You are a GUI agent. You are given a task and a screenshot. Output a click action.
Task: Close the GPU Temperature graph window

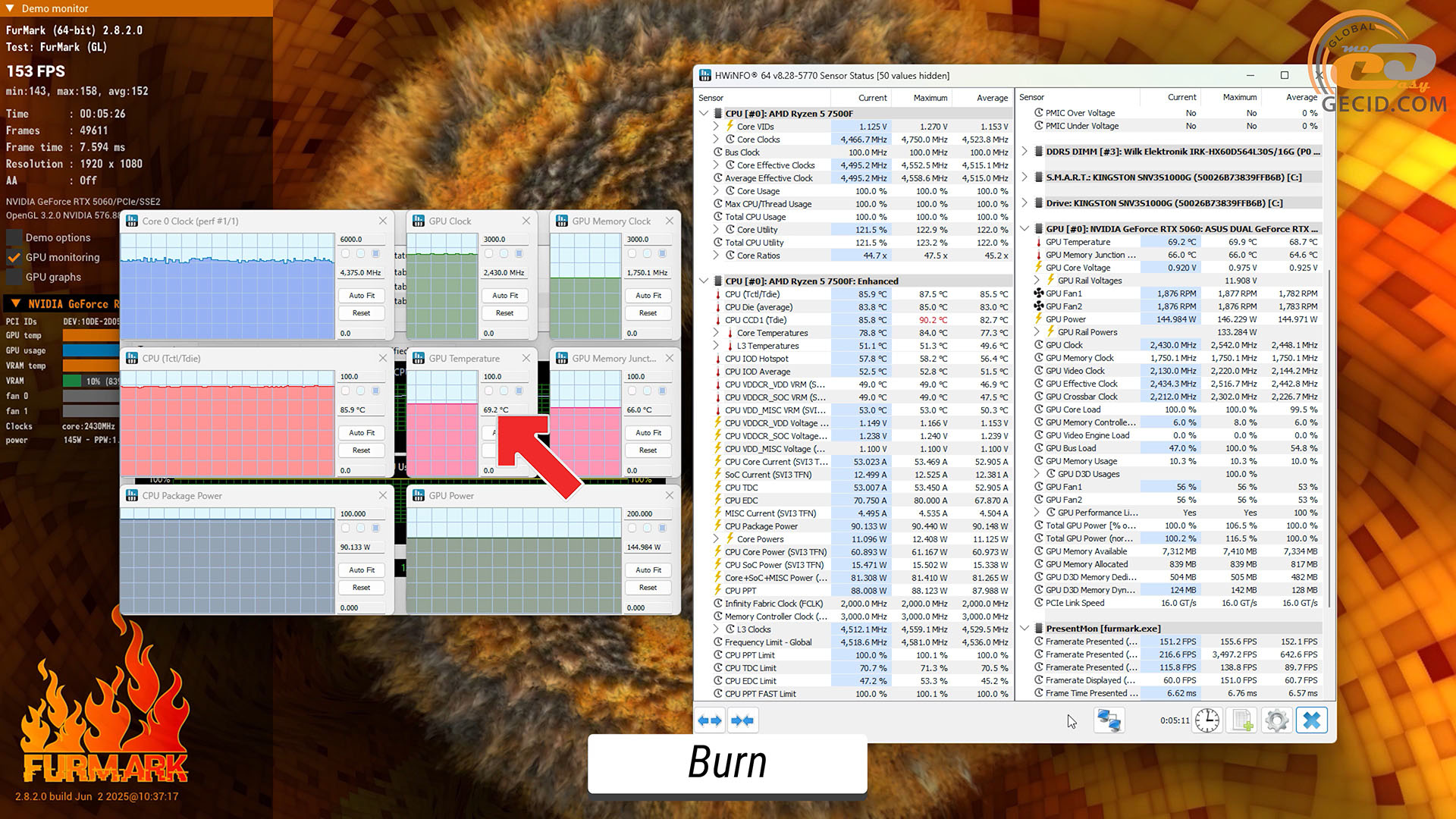(x=526, y=358)
